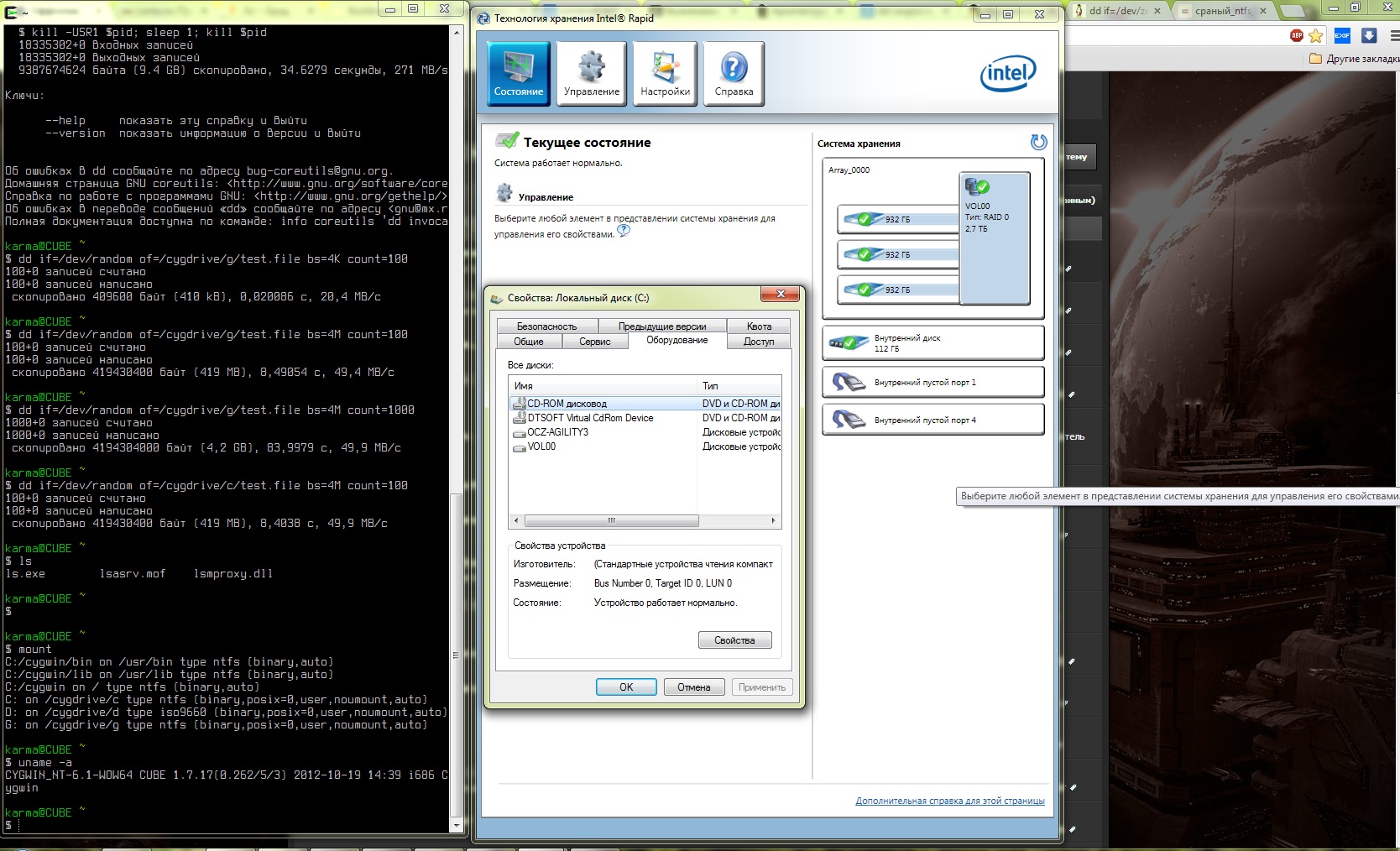Switch to the Безопасность tab
The image size is (1400, 851).
[x=546, y=326]
